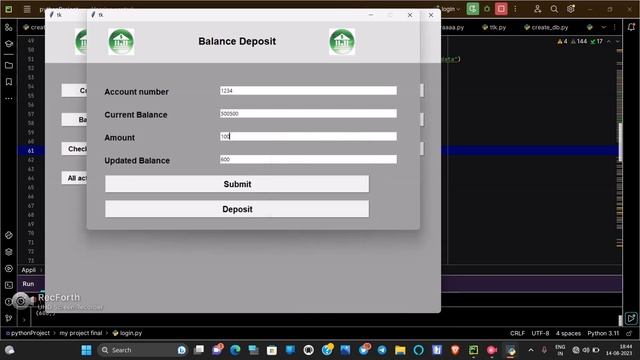Click the Deposit button
Screen dimensions: 640x360
[237, 209]
